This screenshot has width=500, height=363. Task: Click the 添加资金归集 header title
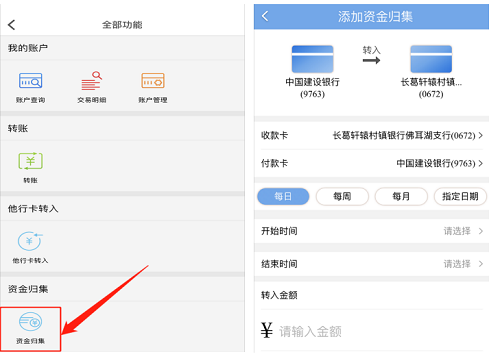tap(375, 16)
